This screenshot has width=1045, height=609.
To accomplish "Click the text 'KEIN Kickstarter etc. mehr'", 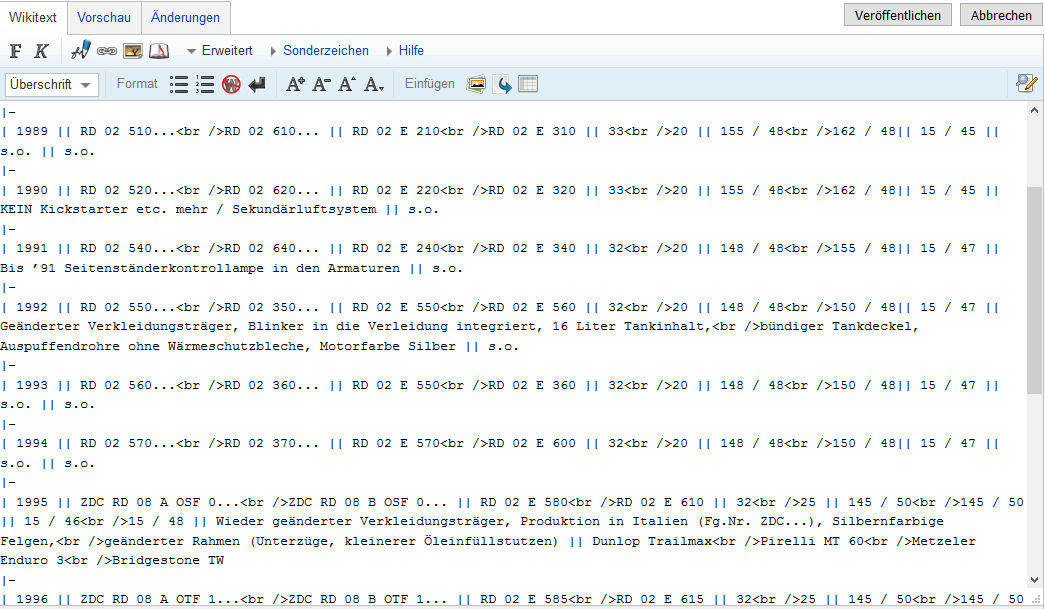I will point(104,209).
